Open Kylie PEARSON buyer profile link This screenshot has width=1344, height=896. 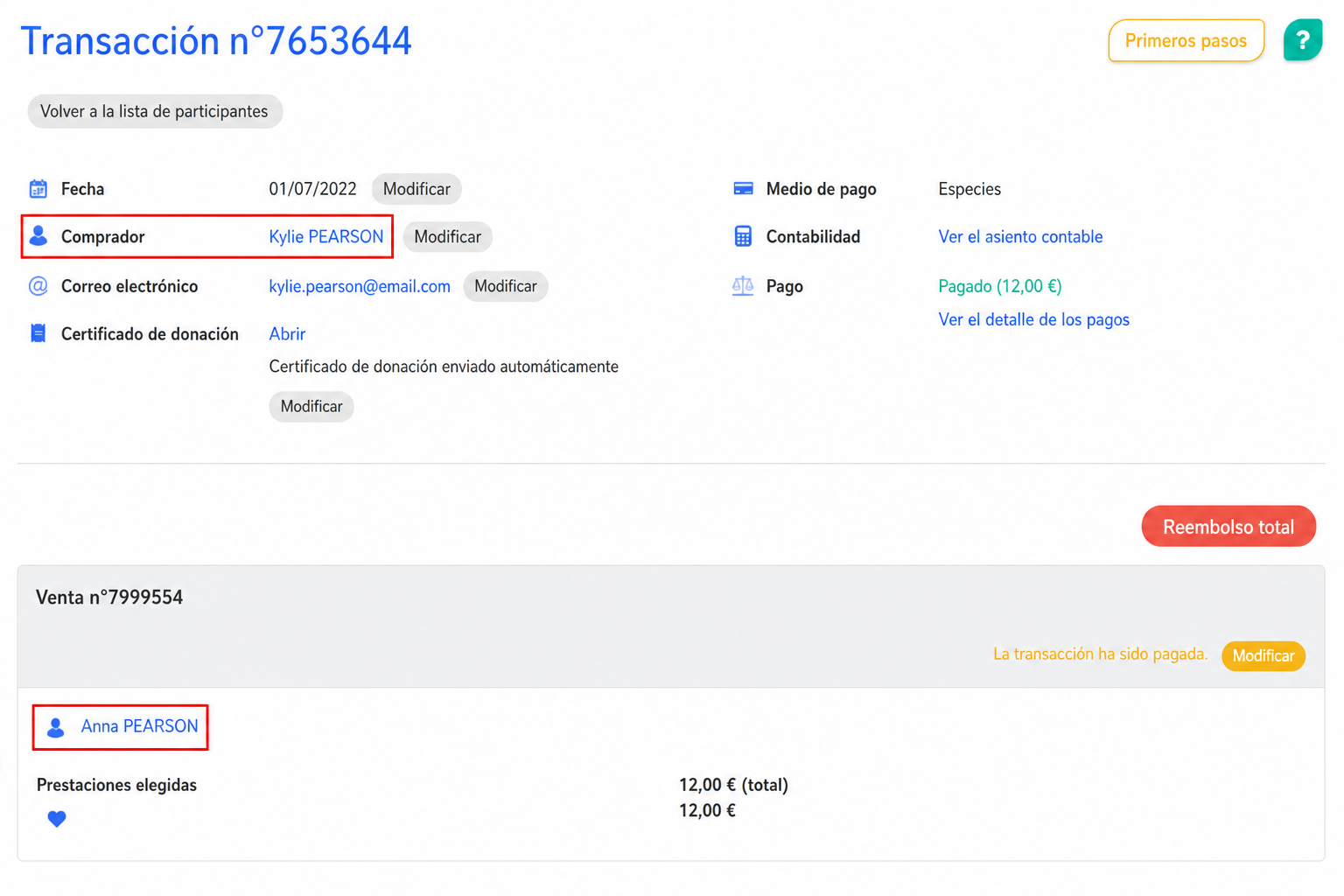(326, 237)
